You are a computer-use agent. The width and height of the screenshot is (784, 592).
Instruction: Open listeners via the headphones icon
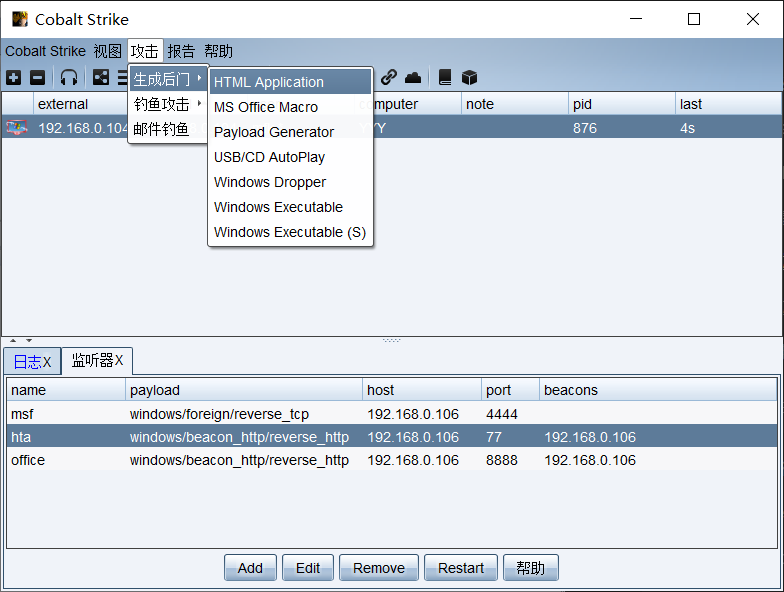69,77
